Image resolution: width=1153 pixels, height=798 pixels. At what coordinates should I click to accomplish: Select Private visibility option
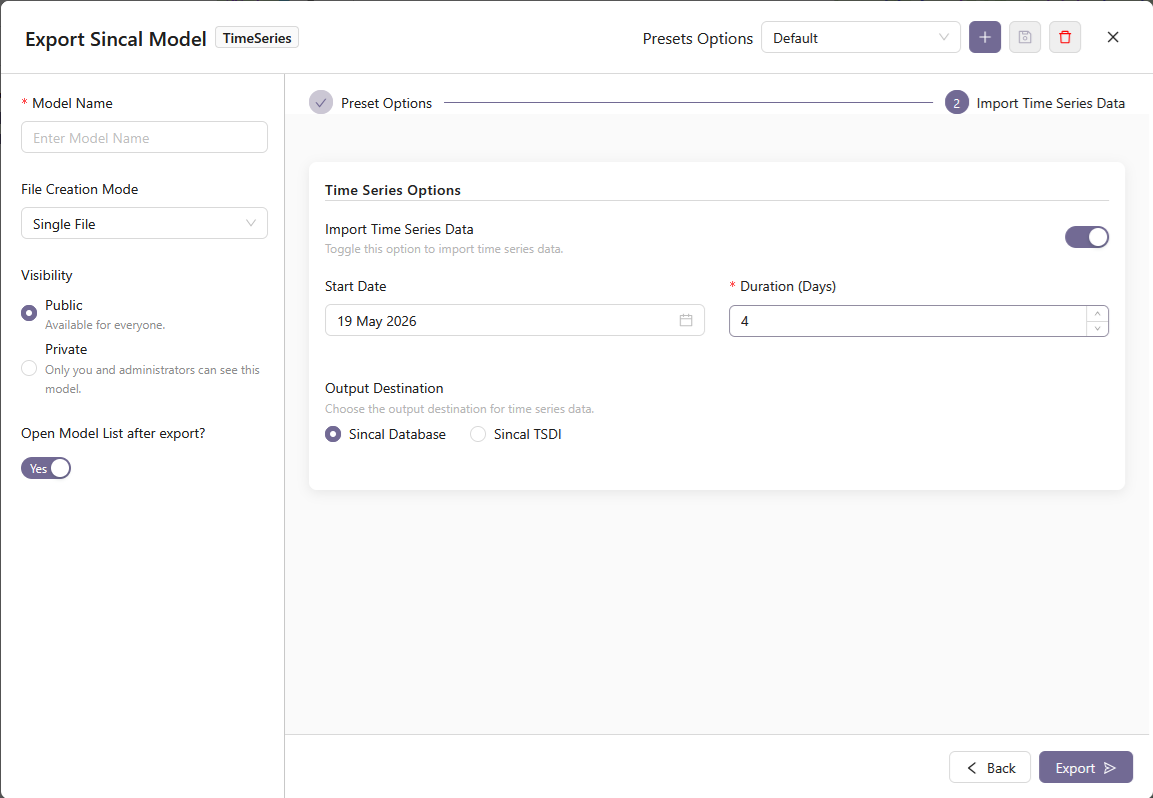pos(29,368)
